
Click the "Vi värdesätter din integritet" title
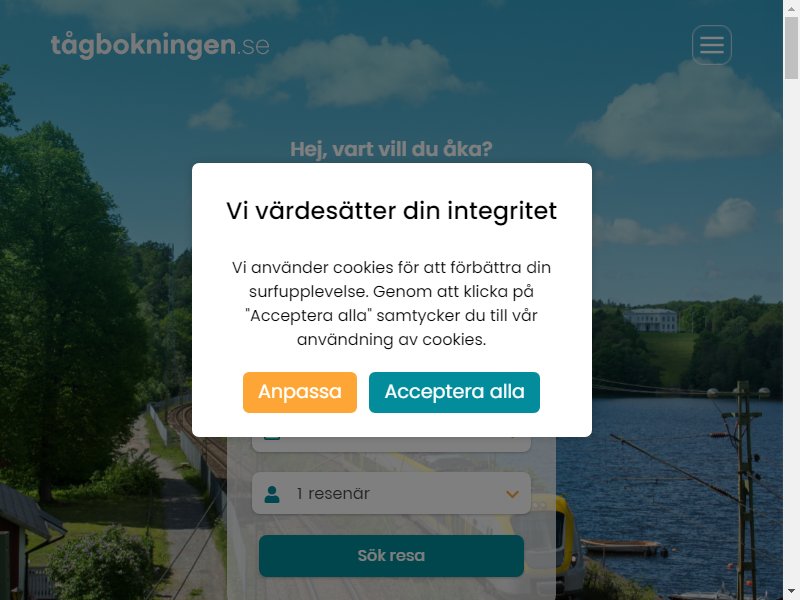point(391,211)
